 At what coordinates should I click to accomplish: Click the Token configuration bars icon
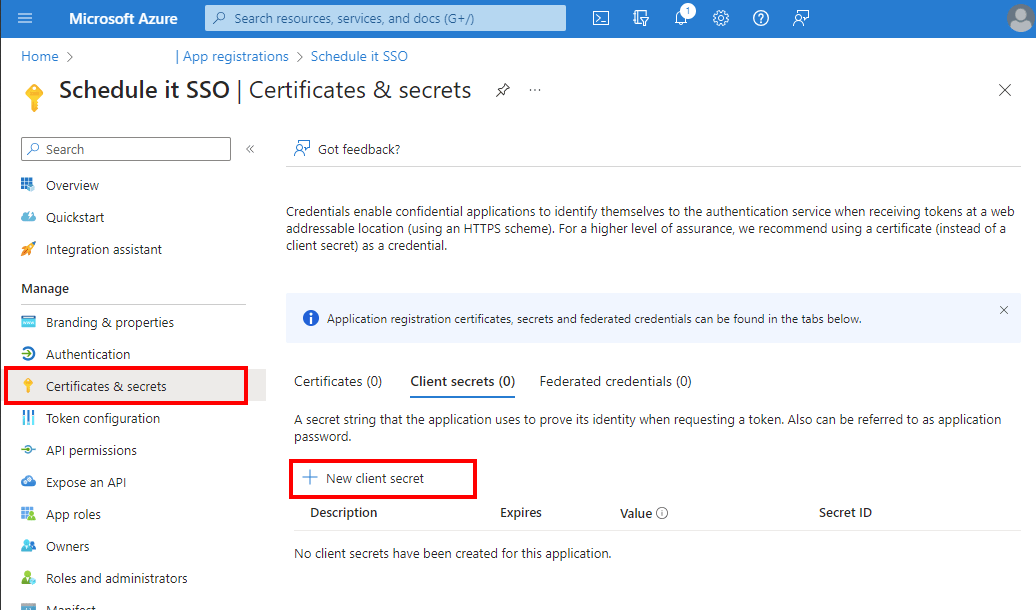point(28,418)
